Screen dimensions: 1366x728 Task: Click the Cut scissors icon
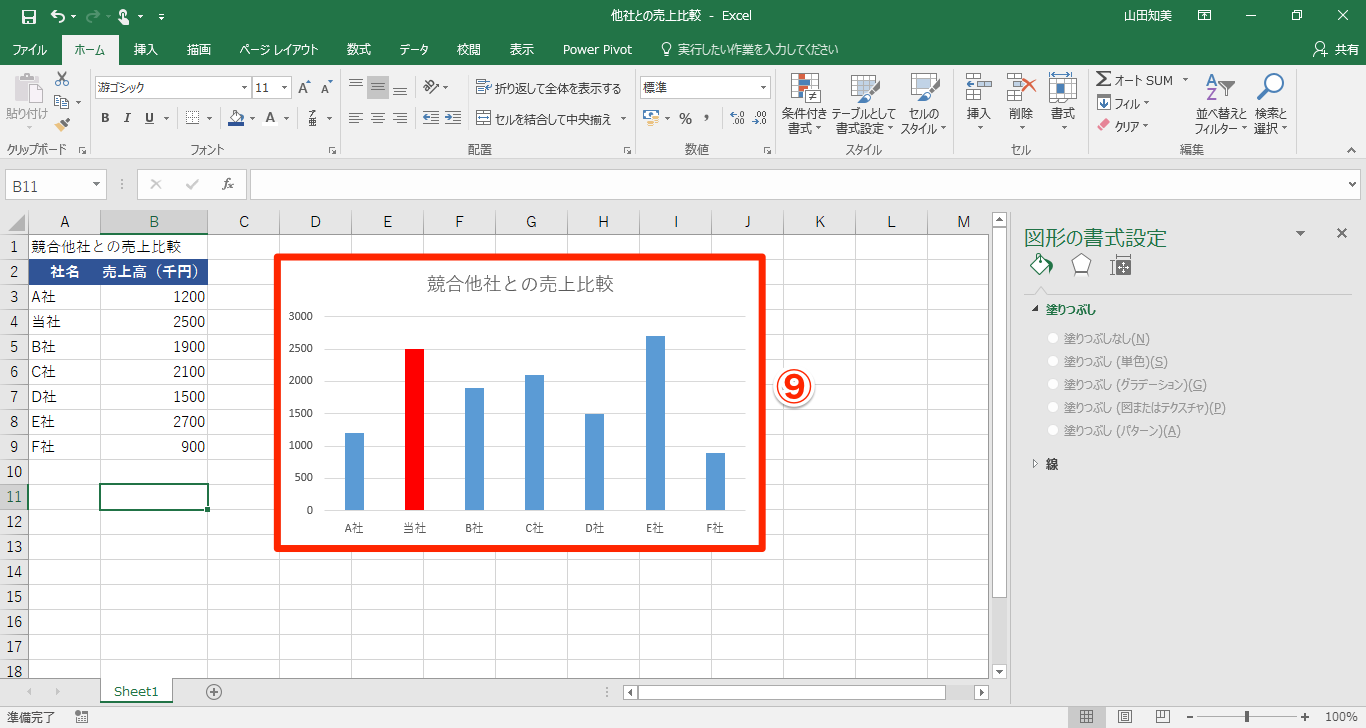(62, 79)
